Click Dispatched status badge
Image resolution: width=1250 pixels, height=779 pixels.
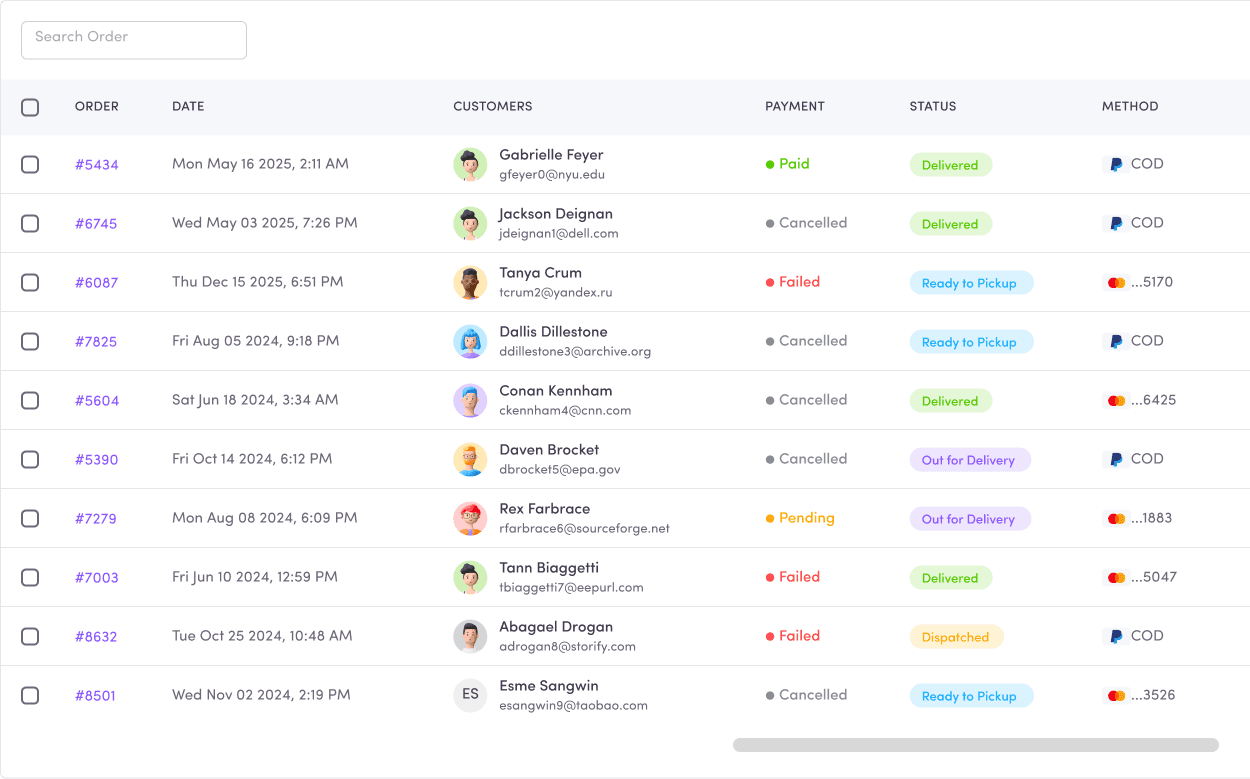[x=955, y=637]
